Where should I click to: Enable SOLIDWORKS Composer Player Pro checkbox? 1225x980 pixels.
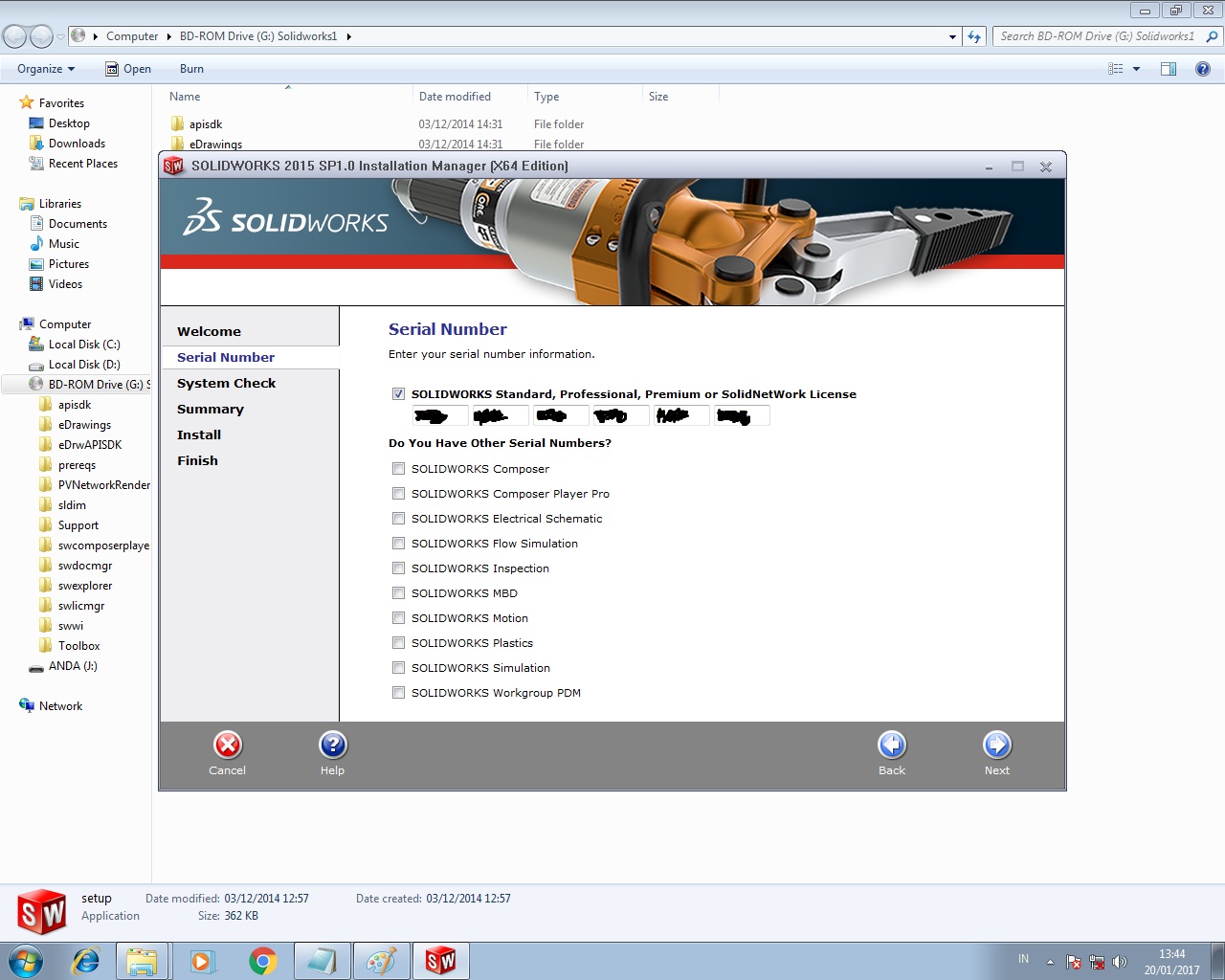[x=398, y=494]
